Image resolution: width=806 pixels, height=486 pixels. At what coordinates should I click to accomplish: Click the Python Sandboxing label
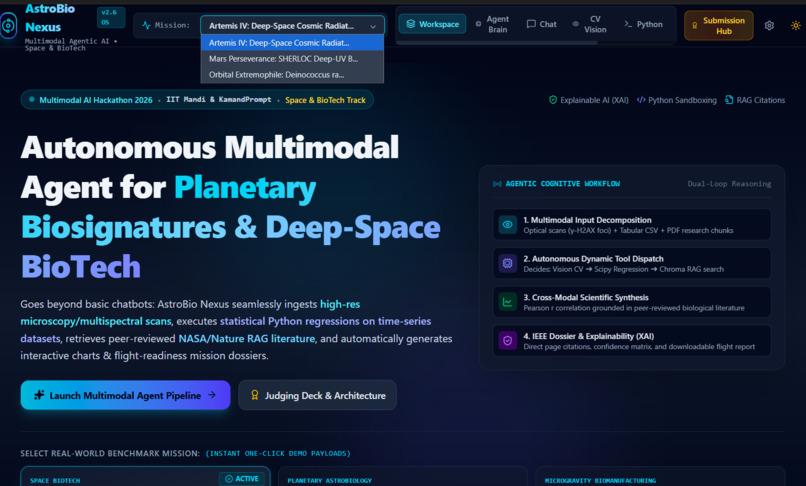click(682, 100)
